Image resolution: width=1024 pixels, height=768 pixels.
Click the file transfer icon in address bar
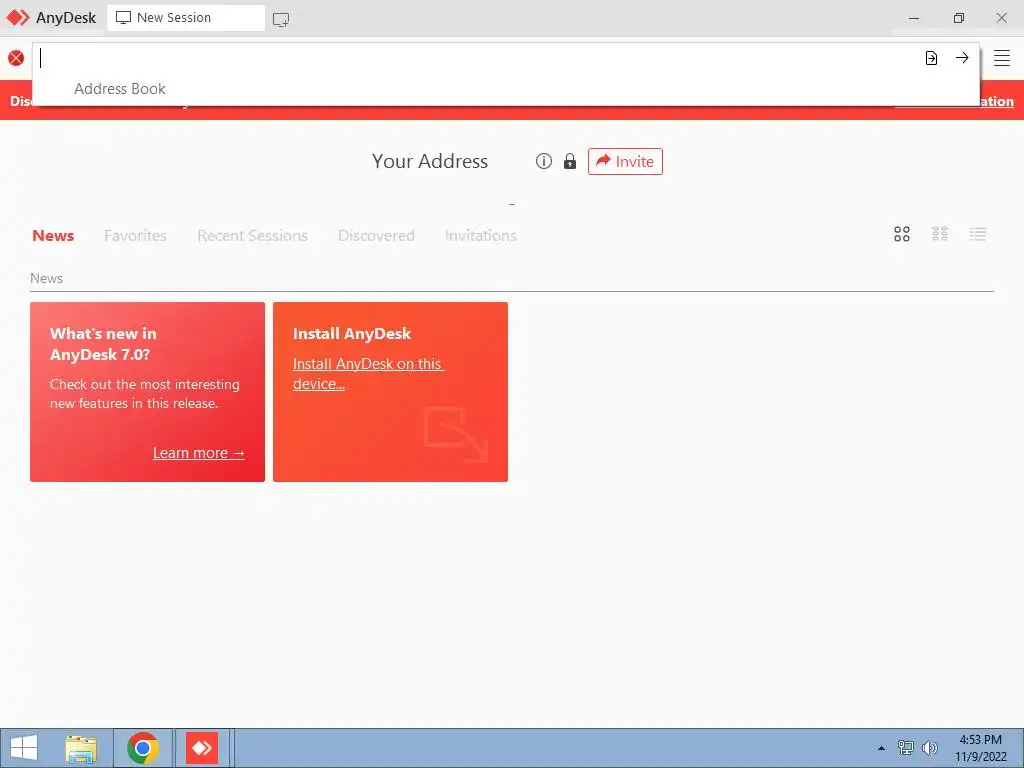point(931,58)
